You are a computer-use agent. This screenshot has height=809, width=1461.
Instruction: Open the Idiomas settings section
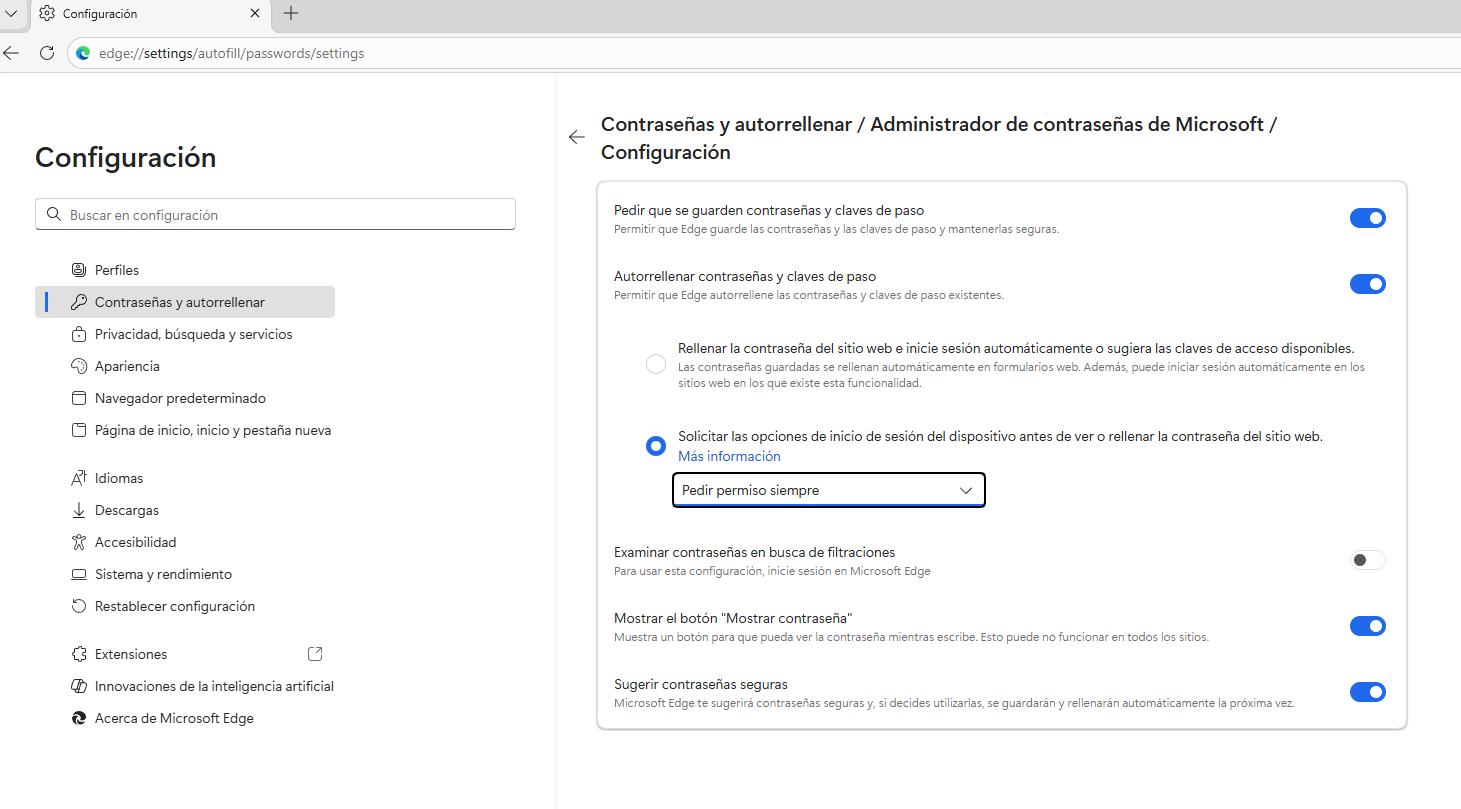[x=185, y=478]
